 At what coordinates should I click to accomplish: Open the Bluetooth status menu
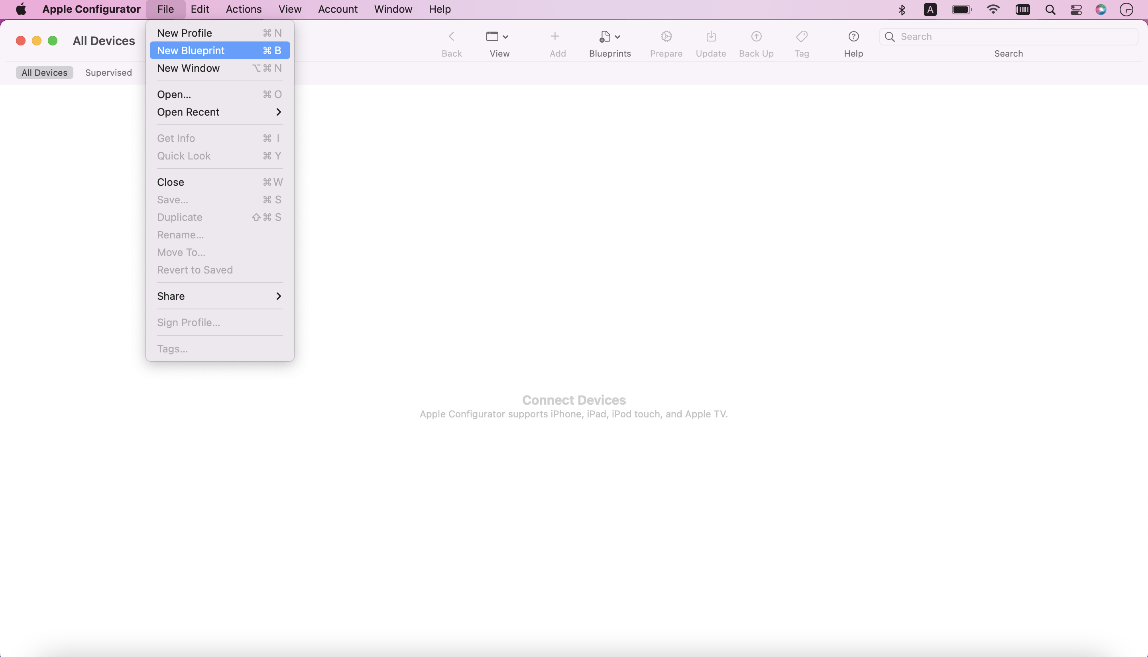(901, 9)
